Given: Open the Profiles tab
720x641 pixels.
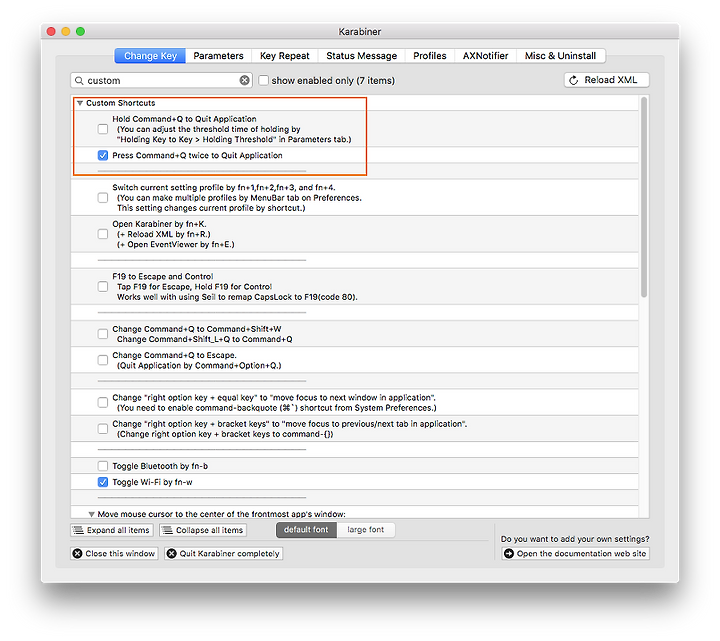Looking at the screenshot, I should 430,56.
